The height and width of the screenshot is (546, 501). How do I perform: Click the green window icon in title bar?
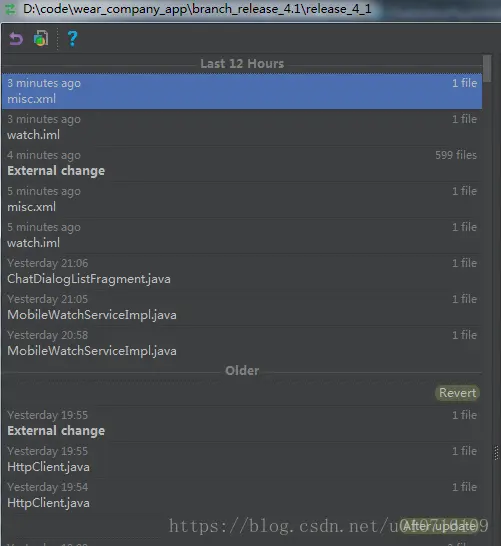pos(10,9)
